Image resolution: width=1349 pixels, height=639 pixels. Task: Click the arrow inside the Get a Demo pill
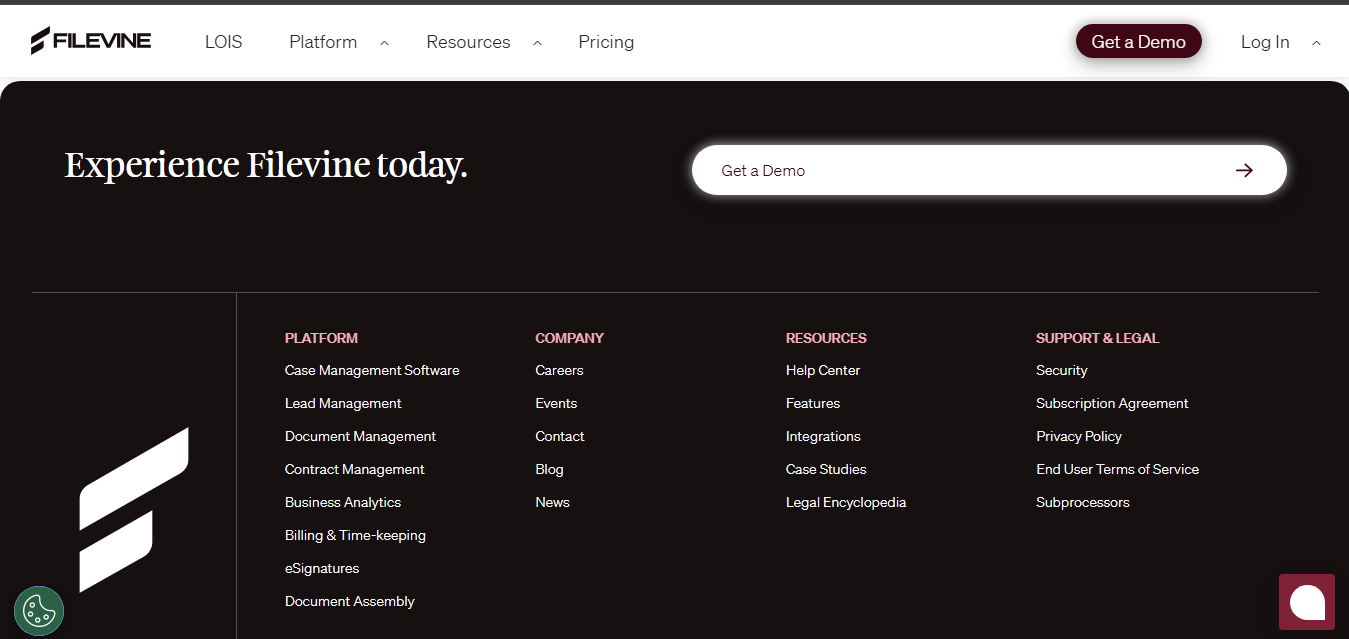click(x=1243, y=169)
